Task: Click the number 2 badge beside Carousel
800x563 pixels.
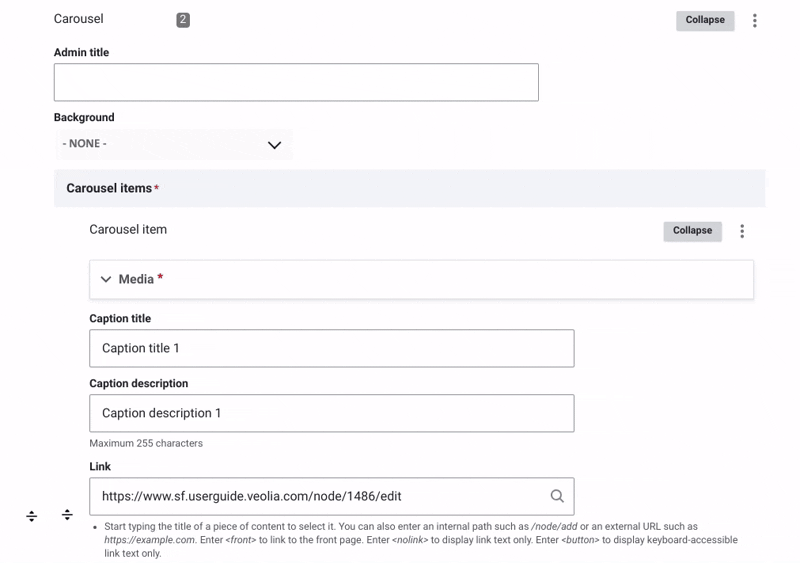Action: click(x=183, y=20)
